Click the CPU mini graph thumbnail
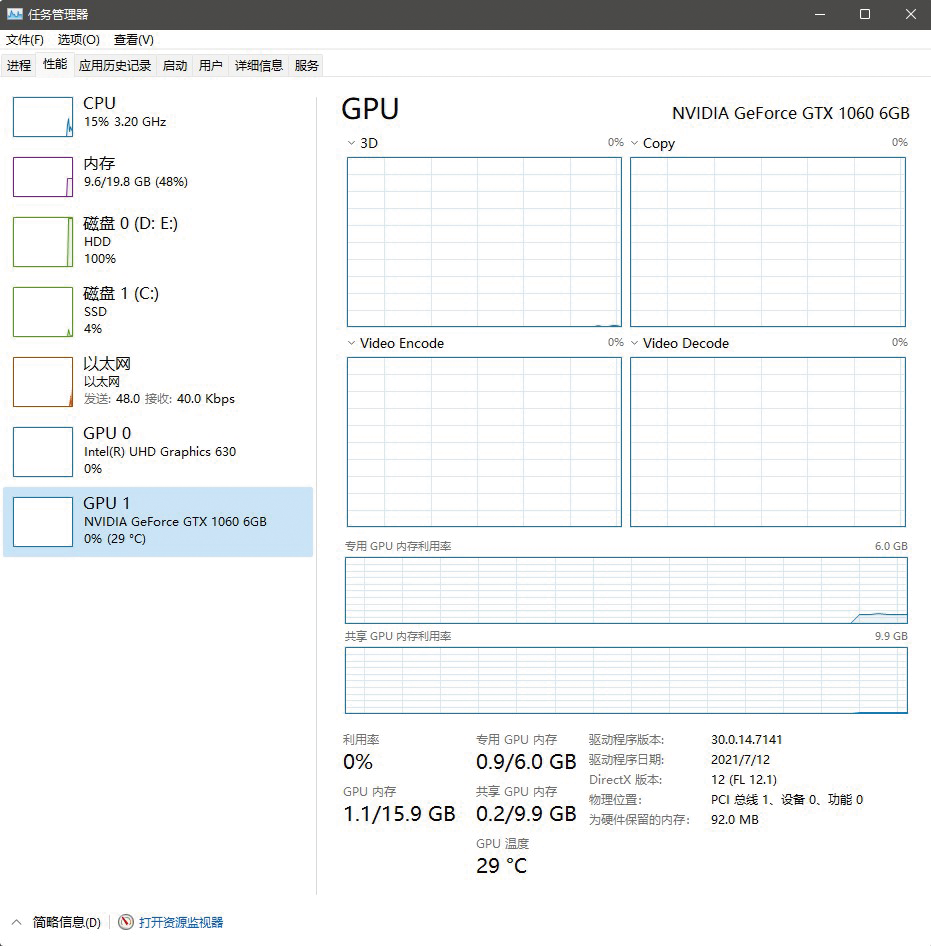Viewport: 931px width, 946px height. (x=43, y=117)
